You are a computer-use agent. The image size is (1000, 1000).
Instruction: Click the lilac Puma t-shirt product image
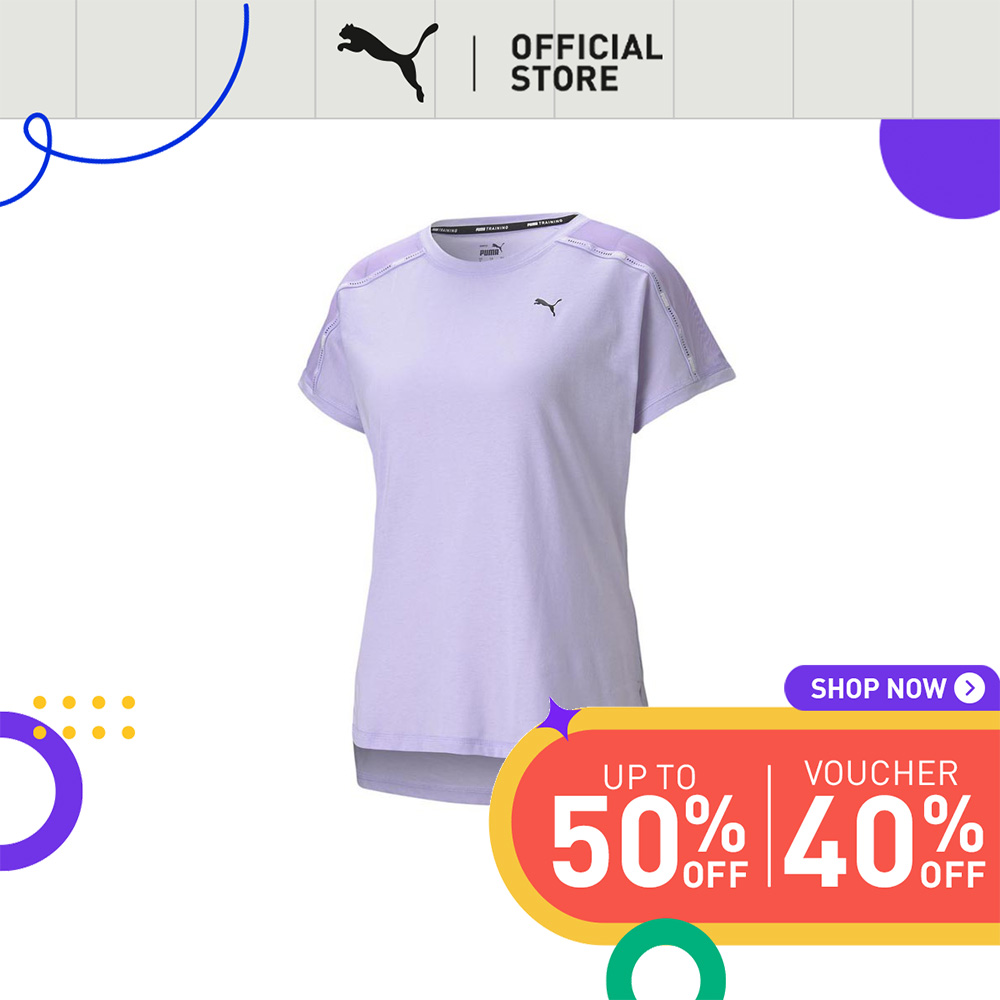click(517, 508)
